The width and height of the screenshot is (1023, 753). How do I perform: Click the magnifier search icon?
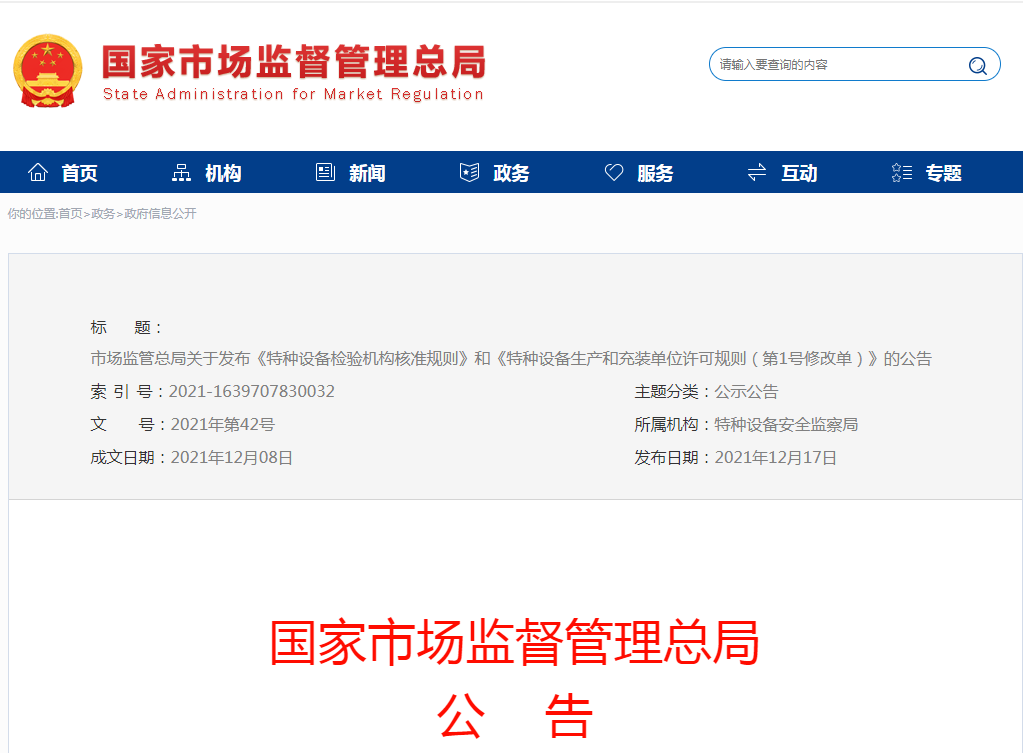977,66
